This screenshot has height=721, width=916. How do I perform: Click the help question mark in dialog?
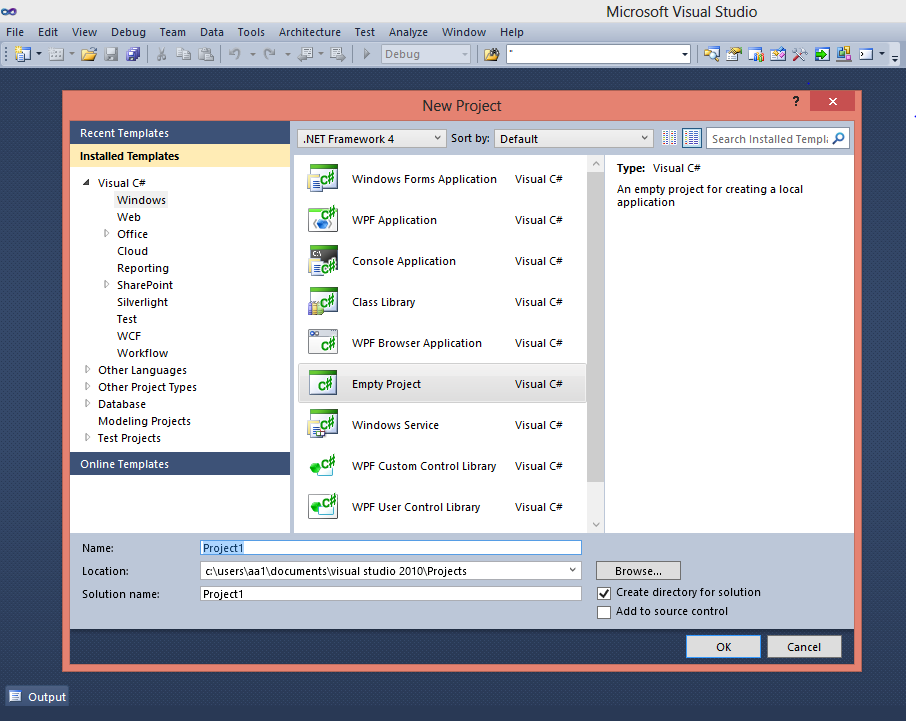(x=796, y=101)
